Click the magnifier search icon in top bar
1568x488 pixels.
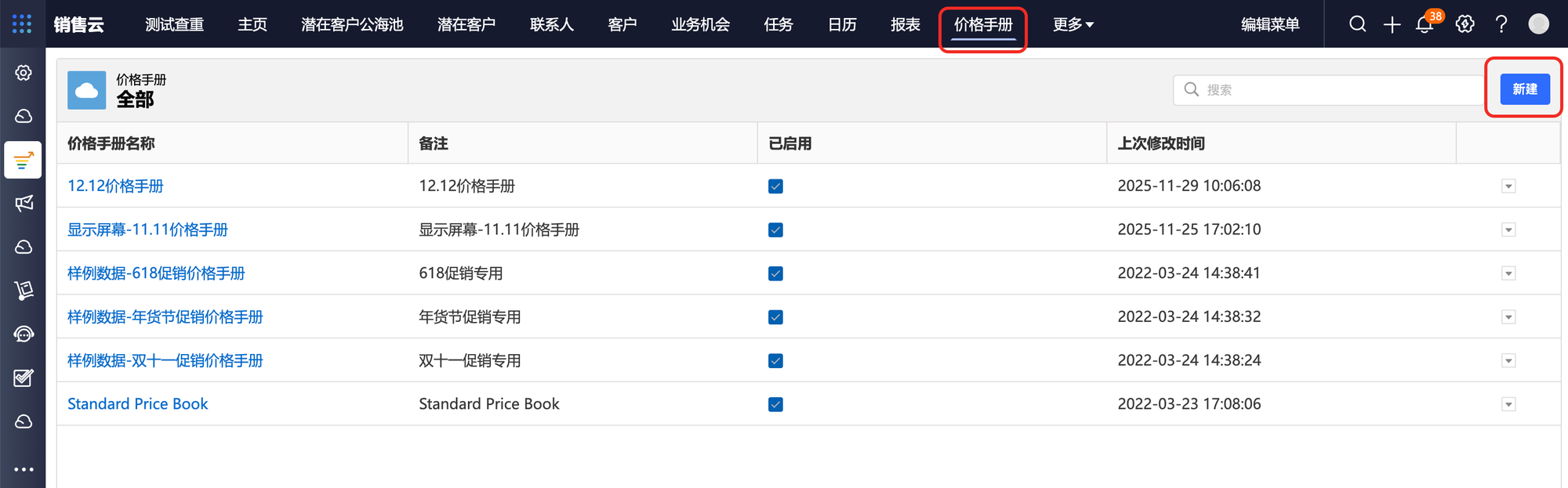(x=1357, y=24)
